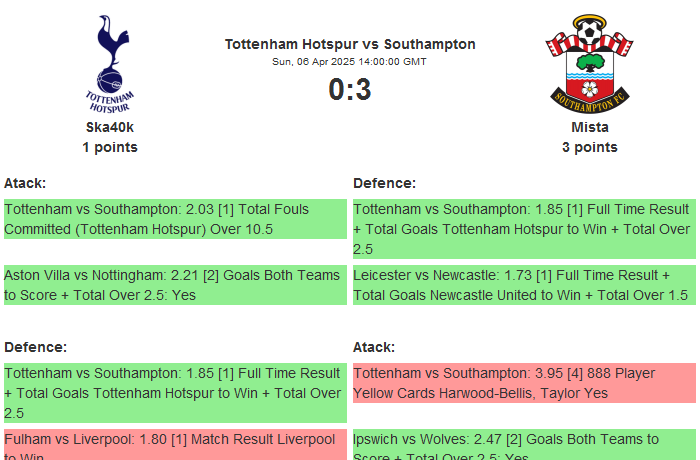Click the lower-left Defence section heading
This screenshot has width=700, height=460.
[x=36, y=347]
